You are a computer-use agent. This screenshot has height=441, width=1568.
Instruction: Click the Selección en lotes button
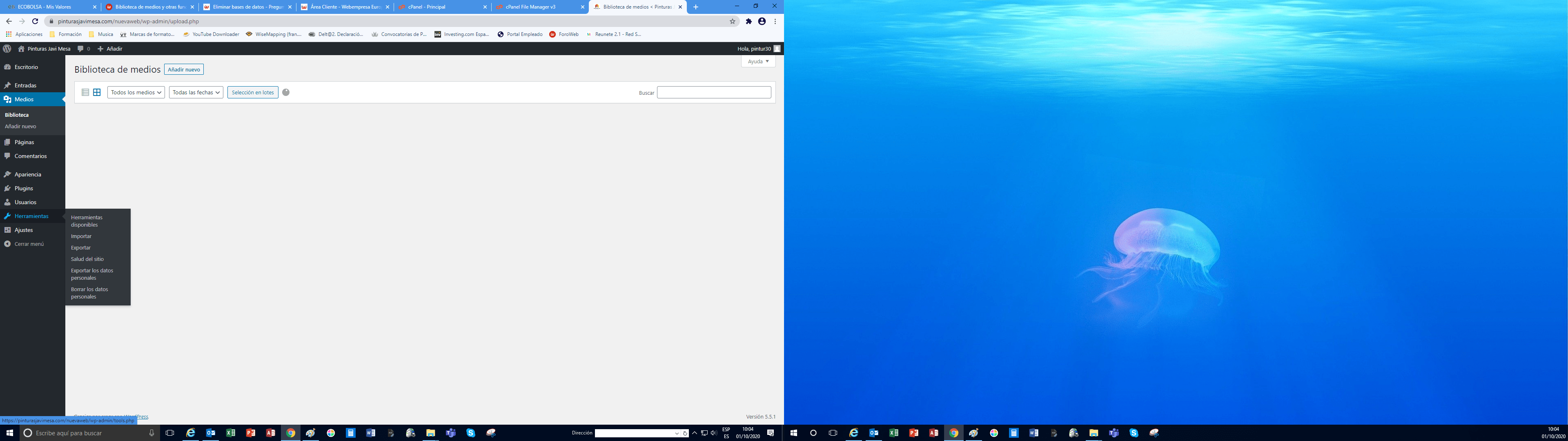point(253,93)
